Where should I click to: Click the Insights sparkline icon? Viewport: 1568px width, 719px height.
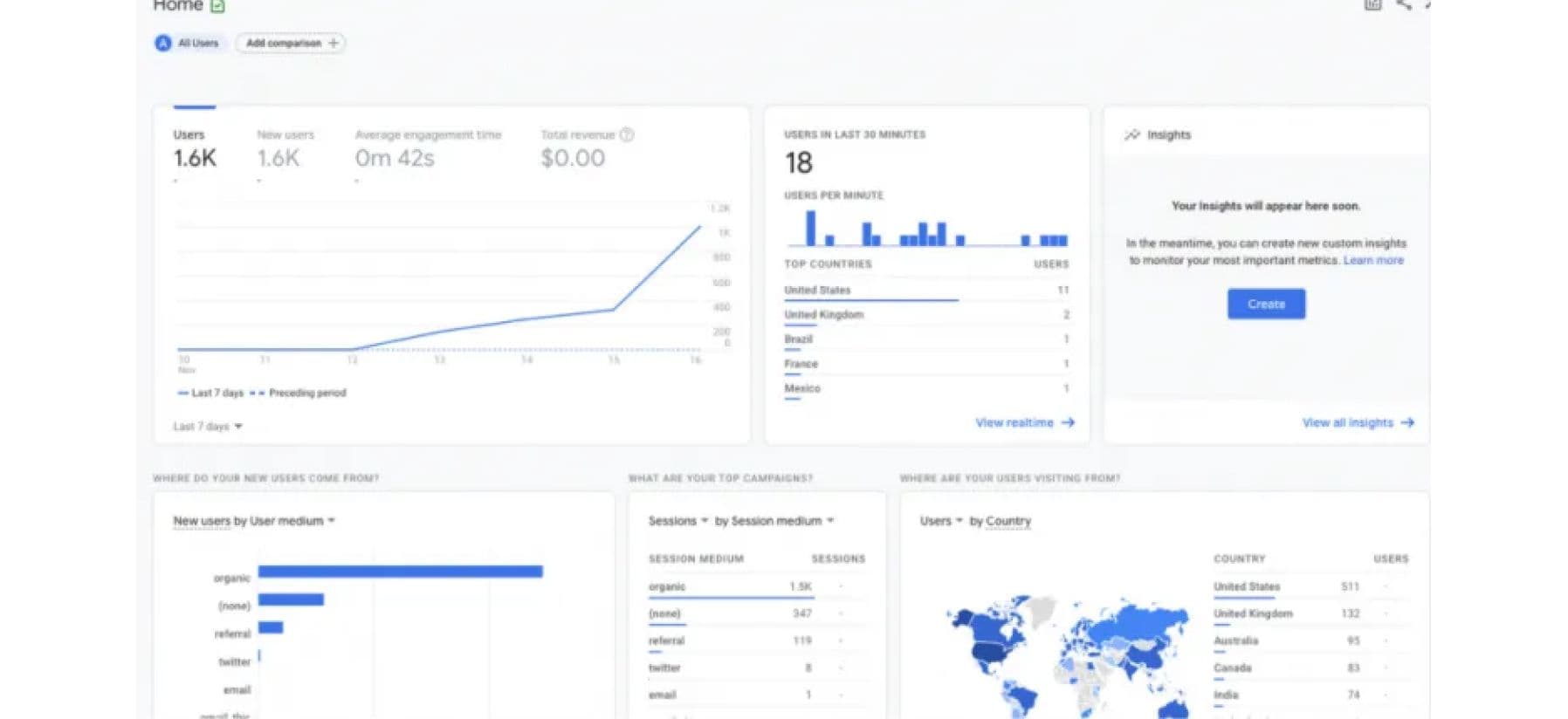click(1132, 134)
